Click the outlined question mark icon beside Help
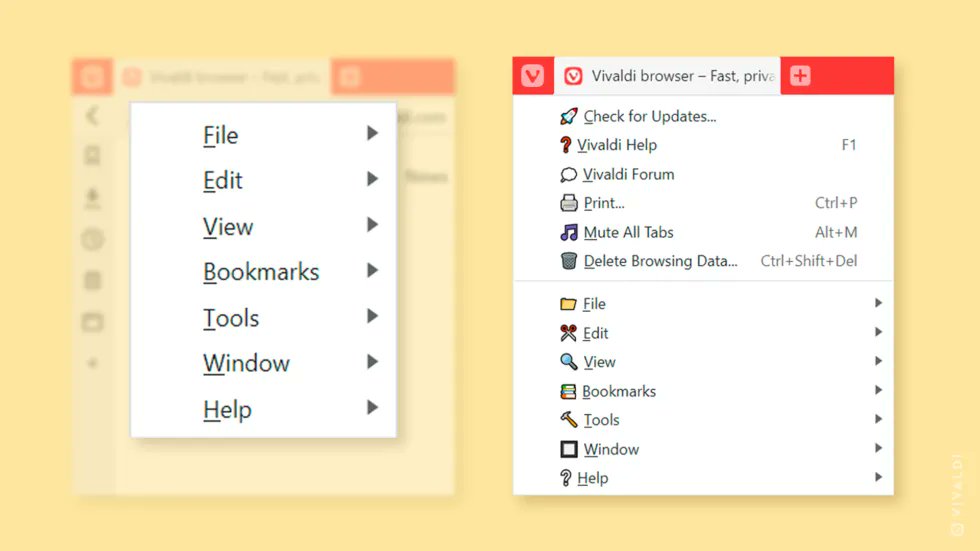Screen dimensions: 980x551 click(566, 478)
